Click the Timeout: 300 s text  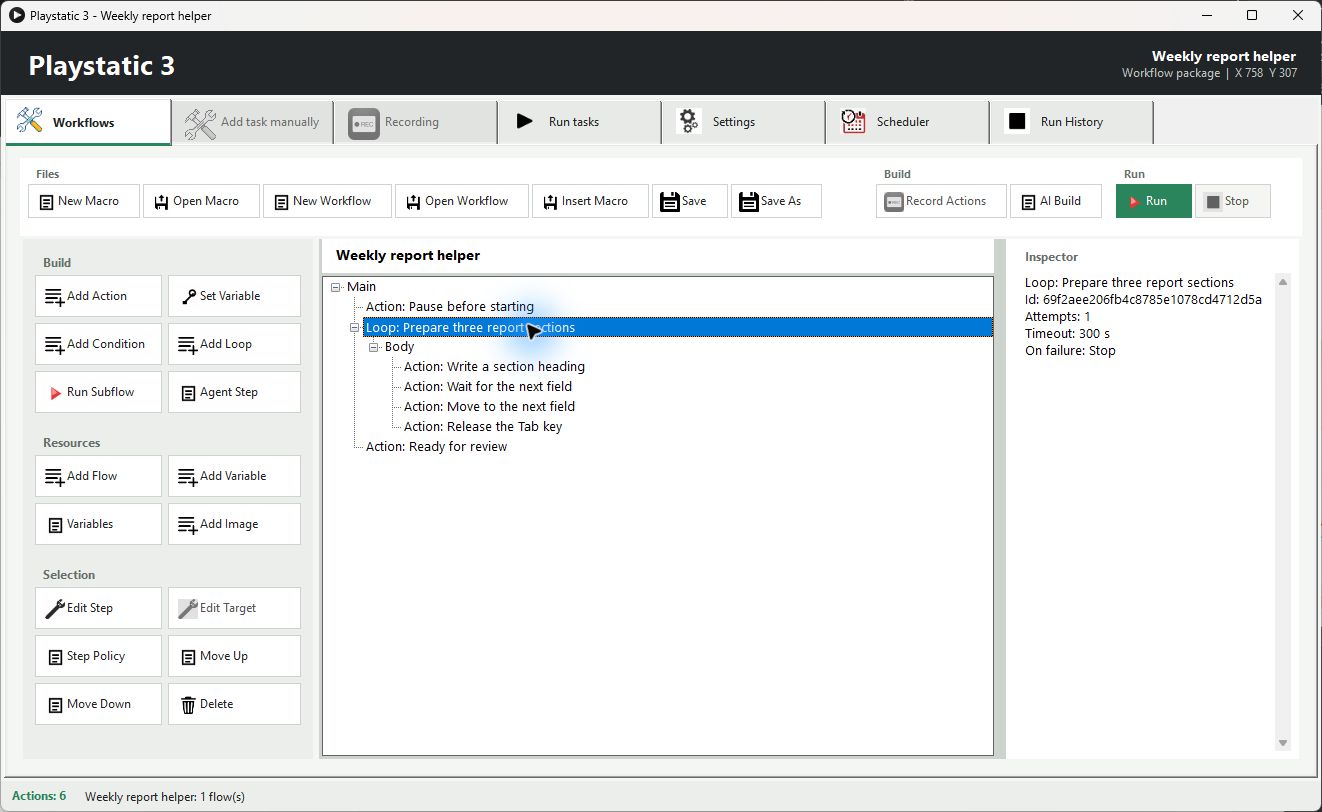click(1067, 334)
